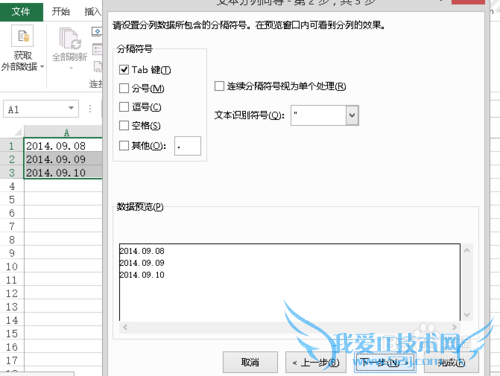The height and width of the screenshot is (376, 500).
Task: Click the preview scroll right arrow
Action: tap(454, 327)
